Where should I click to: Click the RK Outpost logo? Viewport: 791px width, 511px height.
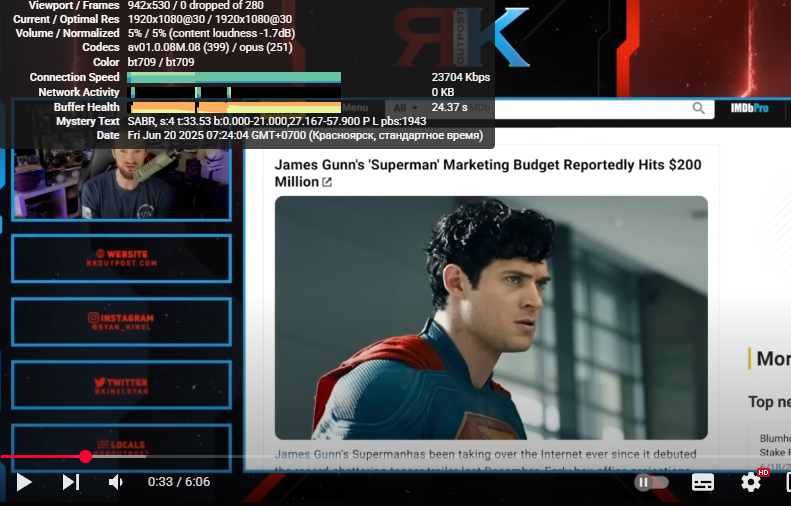click(462, 38)
